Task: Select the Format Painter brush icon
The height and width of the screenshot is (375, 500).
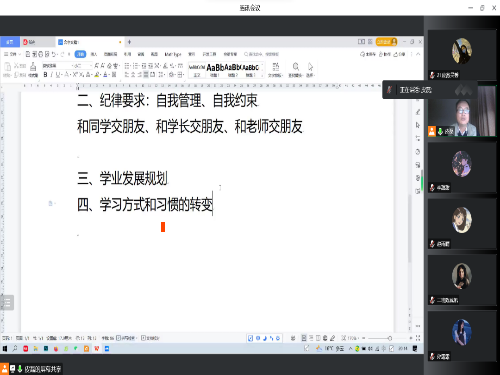Action: pyautogui.click(x=33, y=69)
